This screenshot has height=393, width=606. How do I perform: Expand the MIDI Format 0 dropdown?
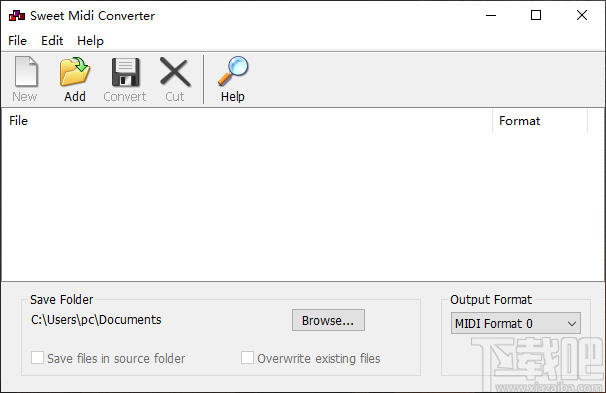pos(516,323)
